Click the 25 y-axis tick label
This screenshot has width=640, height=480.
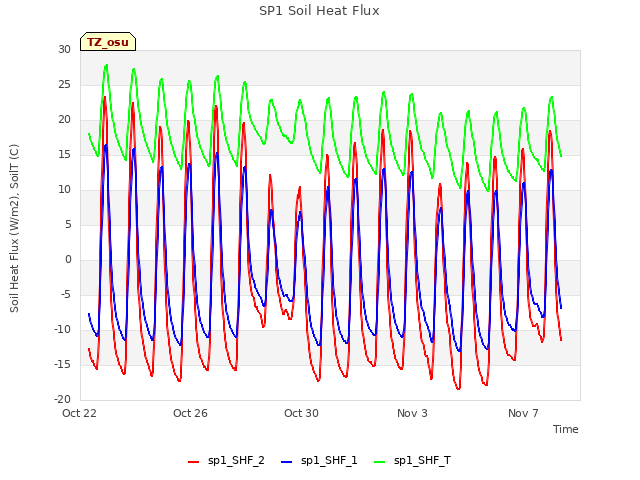coord(64,84)
